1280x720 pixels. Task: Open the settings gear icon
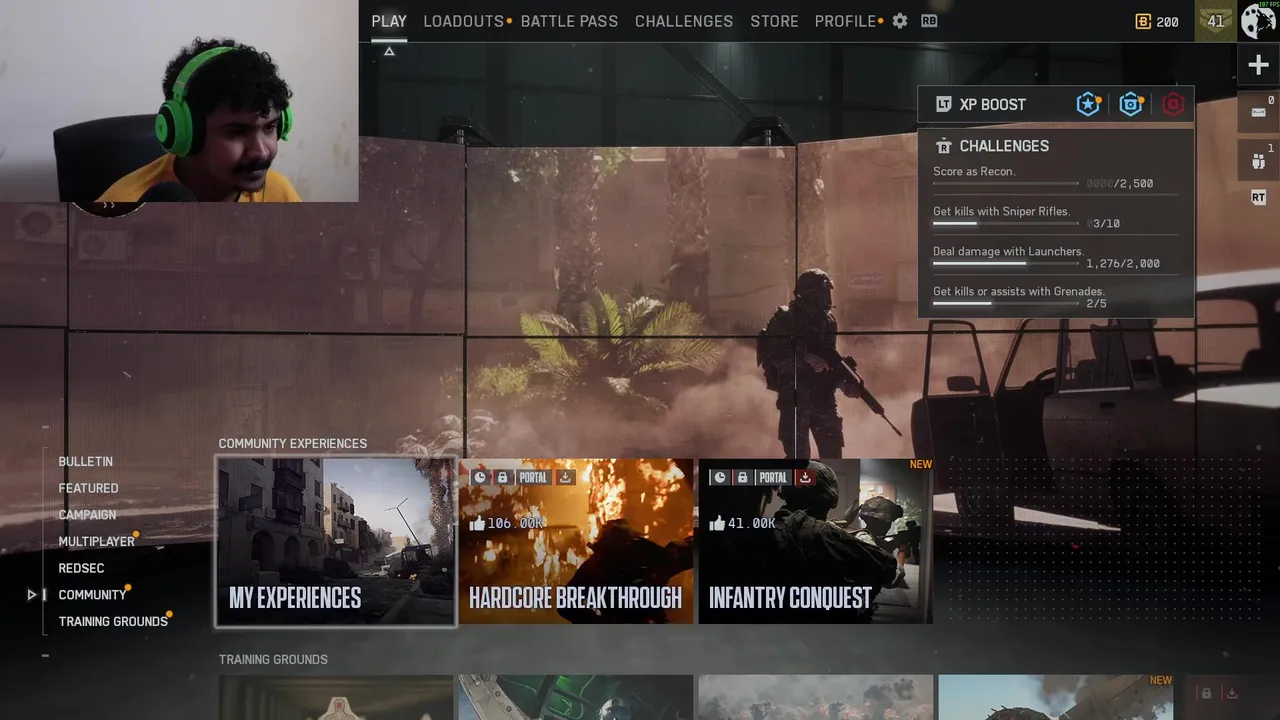(x=900, y=21)
